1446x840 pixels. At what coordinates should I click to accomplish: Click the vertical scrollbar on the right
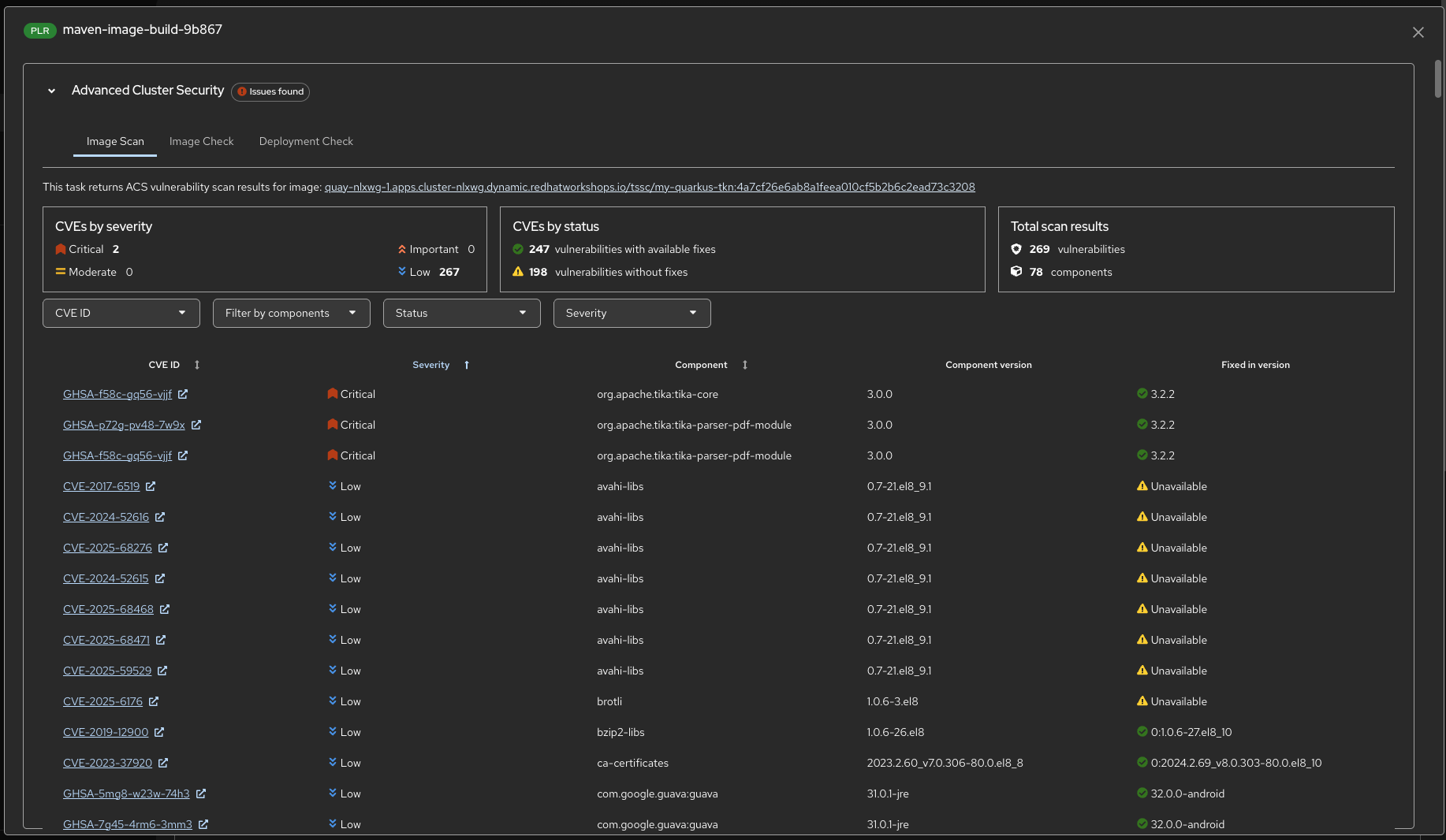tap(1437, 79)
